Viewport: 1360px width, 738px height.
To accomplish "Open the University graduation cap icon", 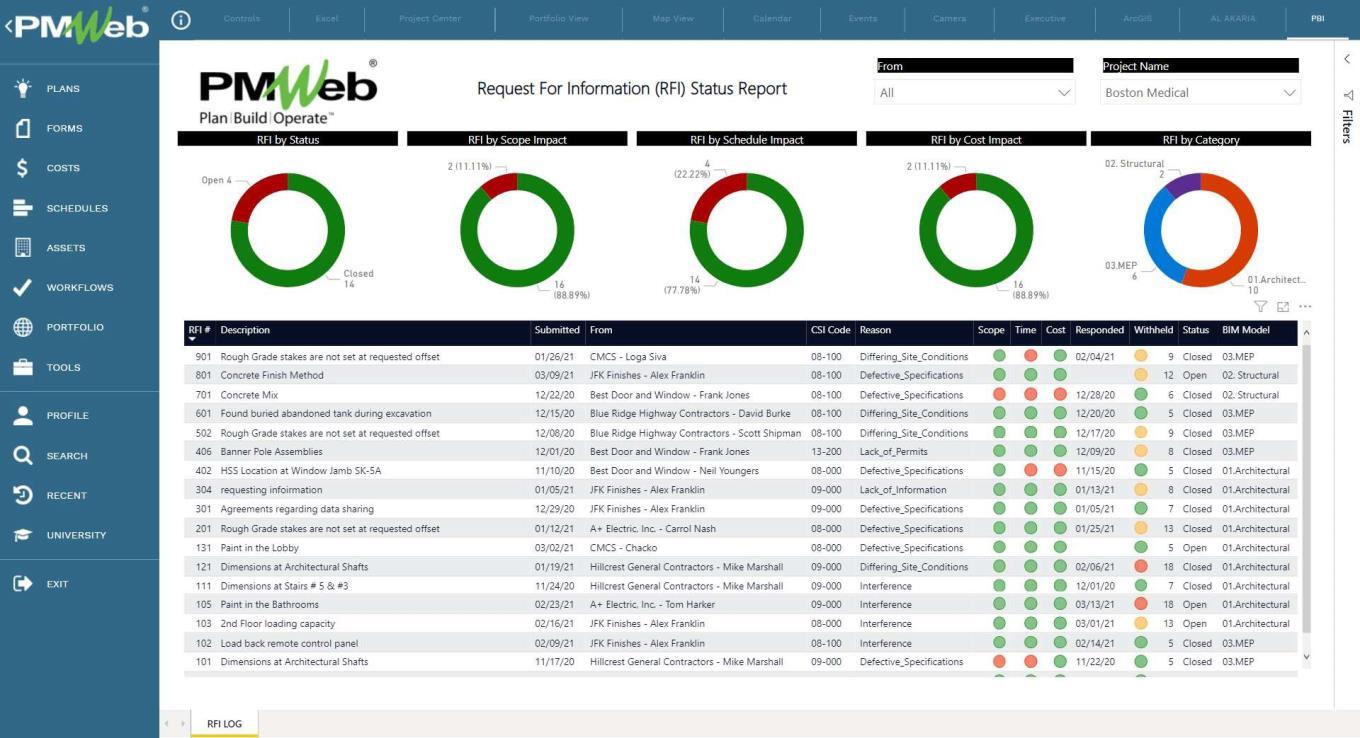I will point(22,535).
